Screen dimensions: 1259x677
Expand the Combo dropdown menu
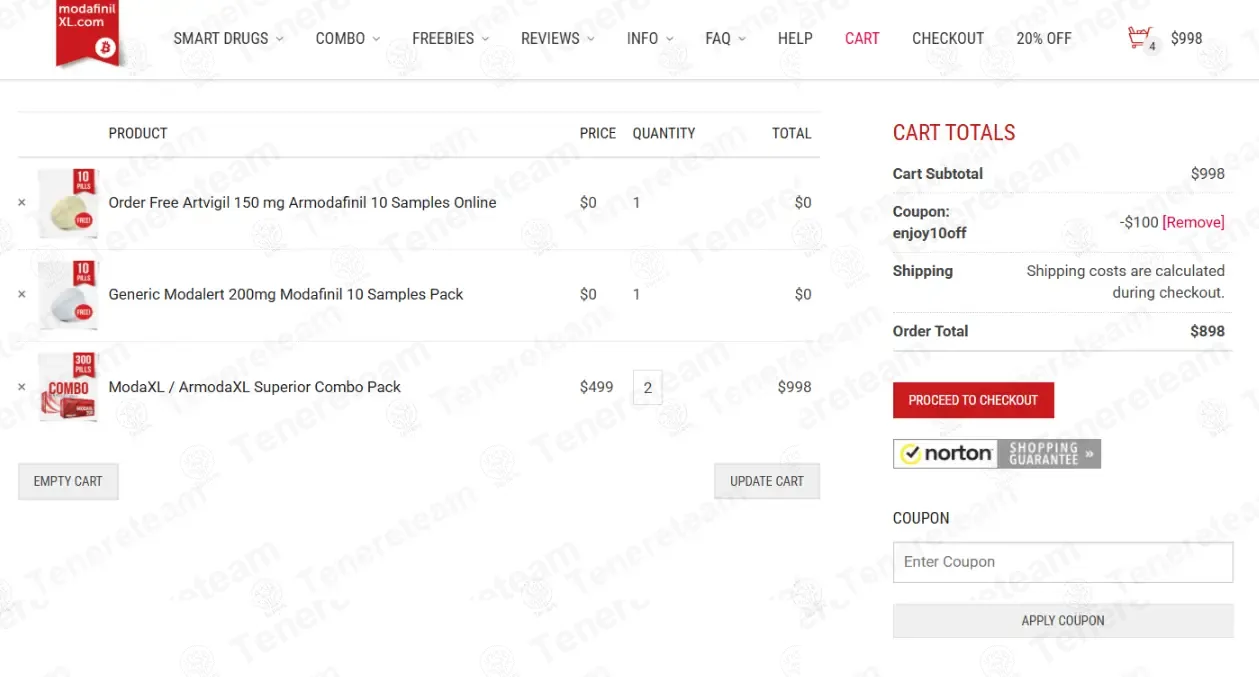pos(348,39)
